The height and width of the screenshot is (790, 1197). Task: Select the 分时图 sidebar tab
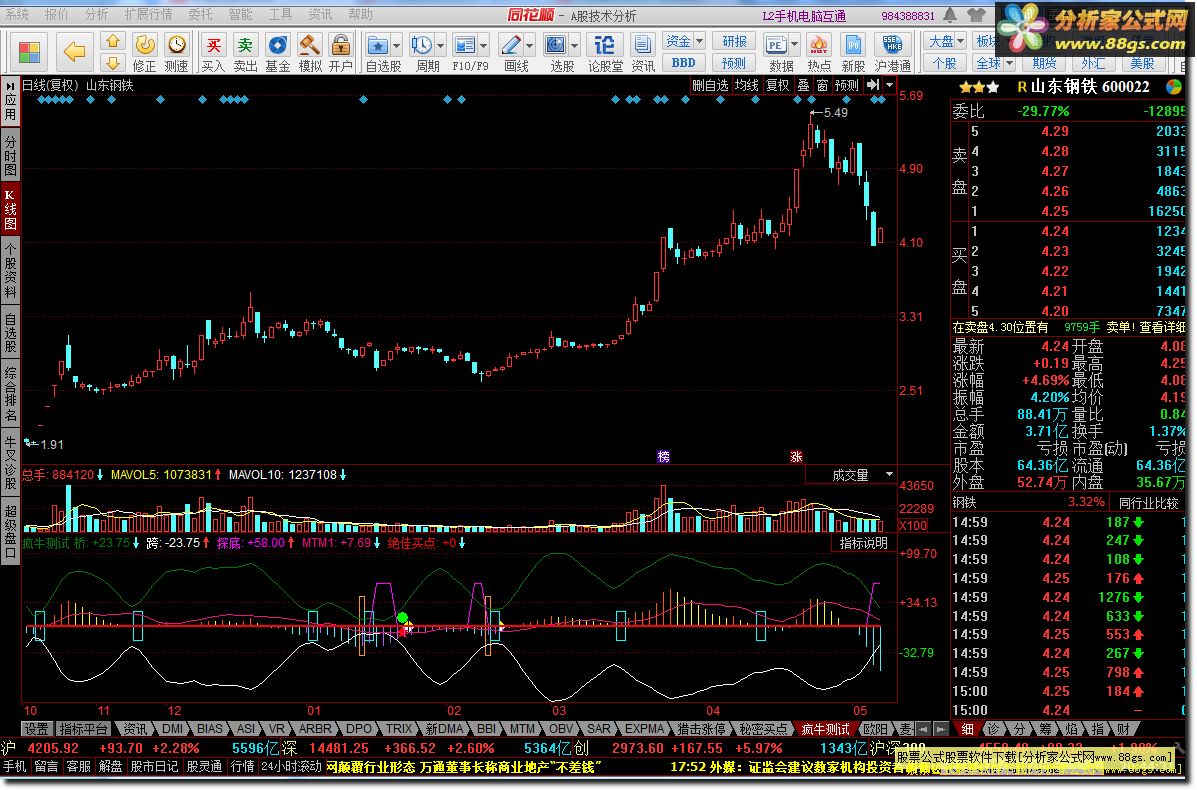pyautogui.click(x=11, y=156)
